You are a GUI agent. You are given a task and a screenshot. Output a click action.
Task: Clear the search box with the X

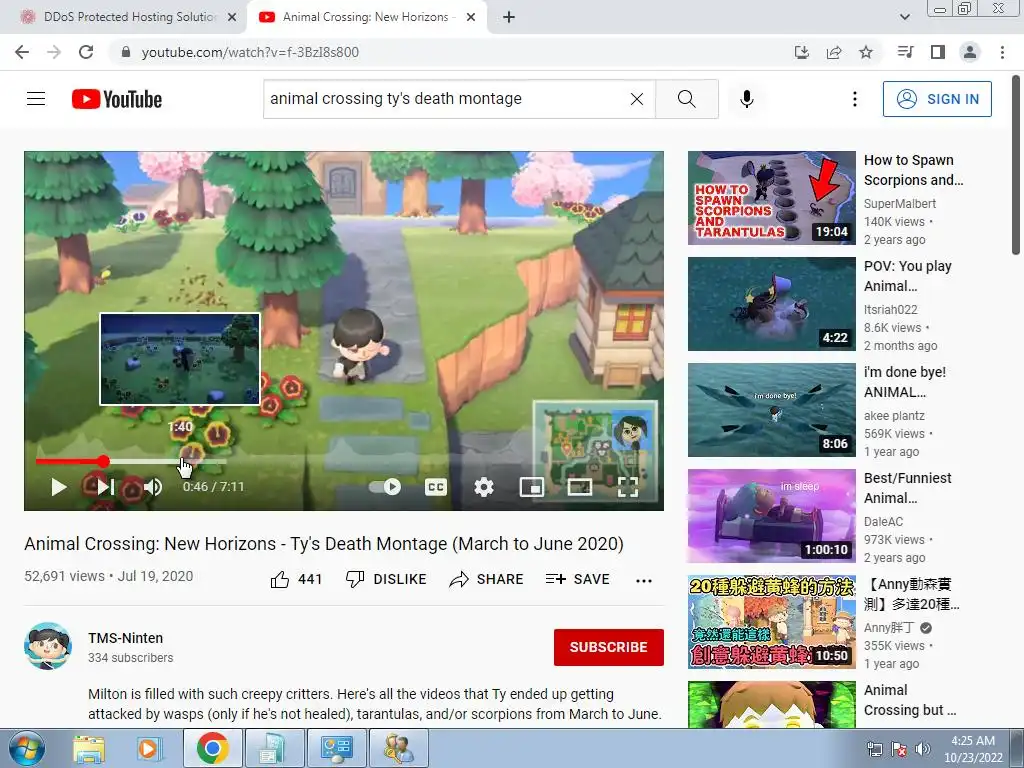coord(637,99)
